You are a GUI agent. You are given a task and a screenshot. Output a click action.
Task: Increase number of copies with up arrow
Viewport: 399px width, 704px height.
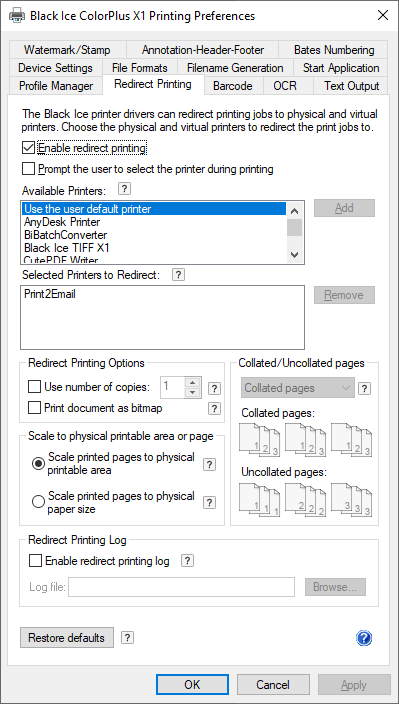click(193, 383)
